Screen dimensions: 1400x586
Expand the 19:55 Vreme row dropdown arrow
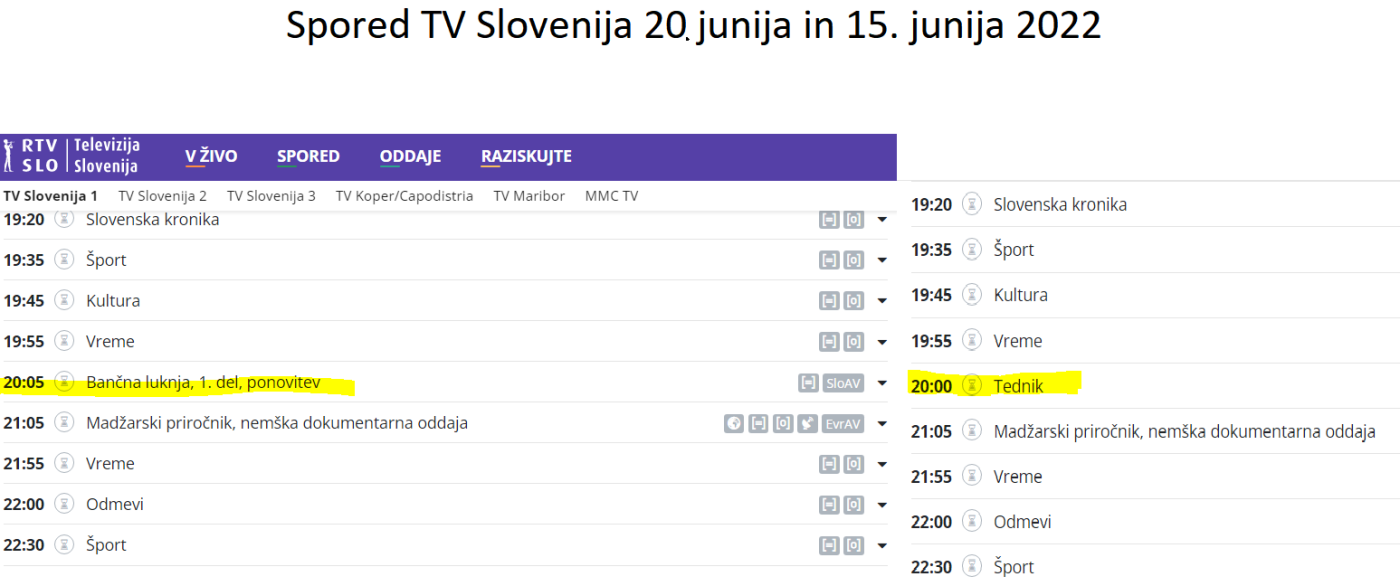pyautogui.click(x=882, y=342)
